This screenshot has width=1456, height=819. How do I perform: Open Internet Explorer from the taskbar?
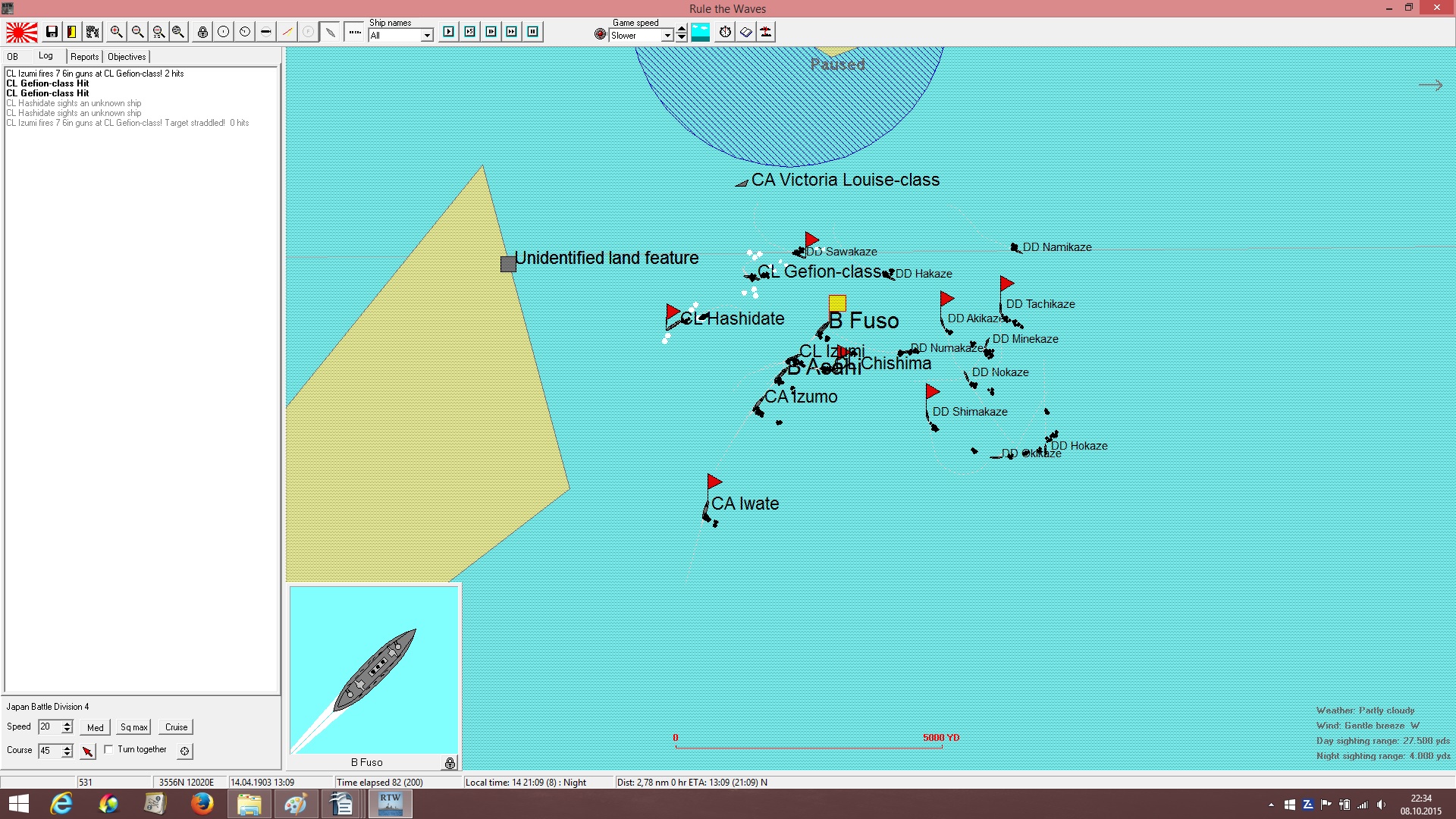61,804
